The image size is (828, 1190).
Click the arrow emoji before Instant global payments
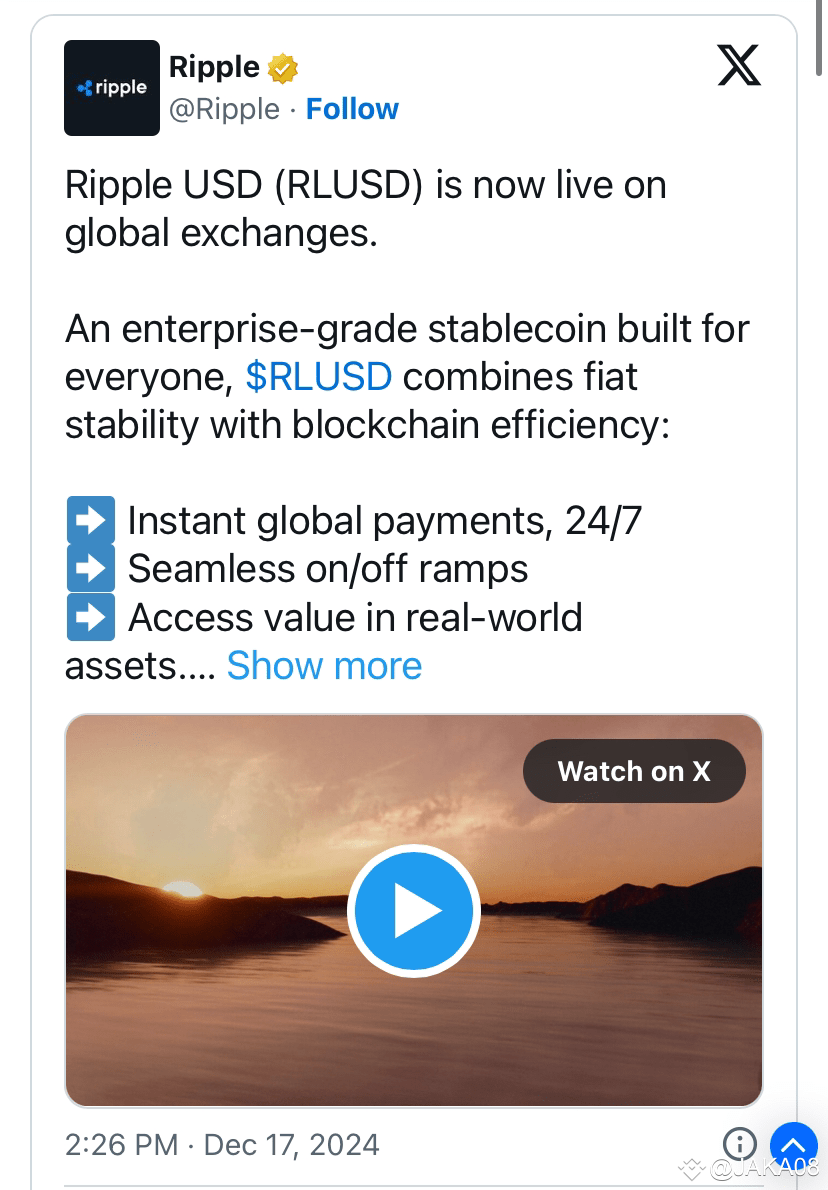(x=90, y=519)
